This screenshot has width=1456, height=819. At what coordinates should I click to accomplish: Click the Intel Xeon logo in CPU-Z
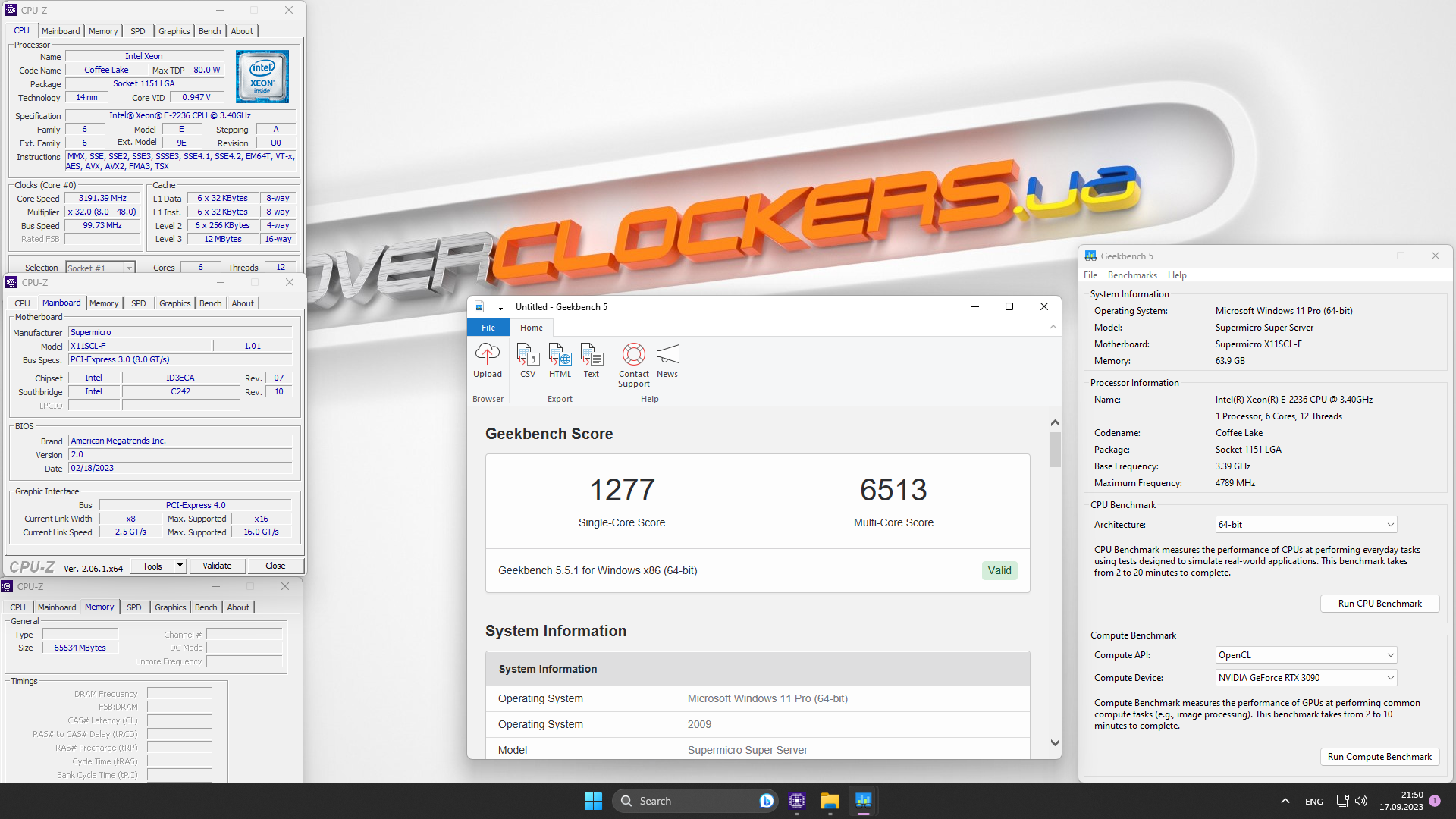(x=262, y=77)
